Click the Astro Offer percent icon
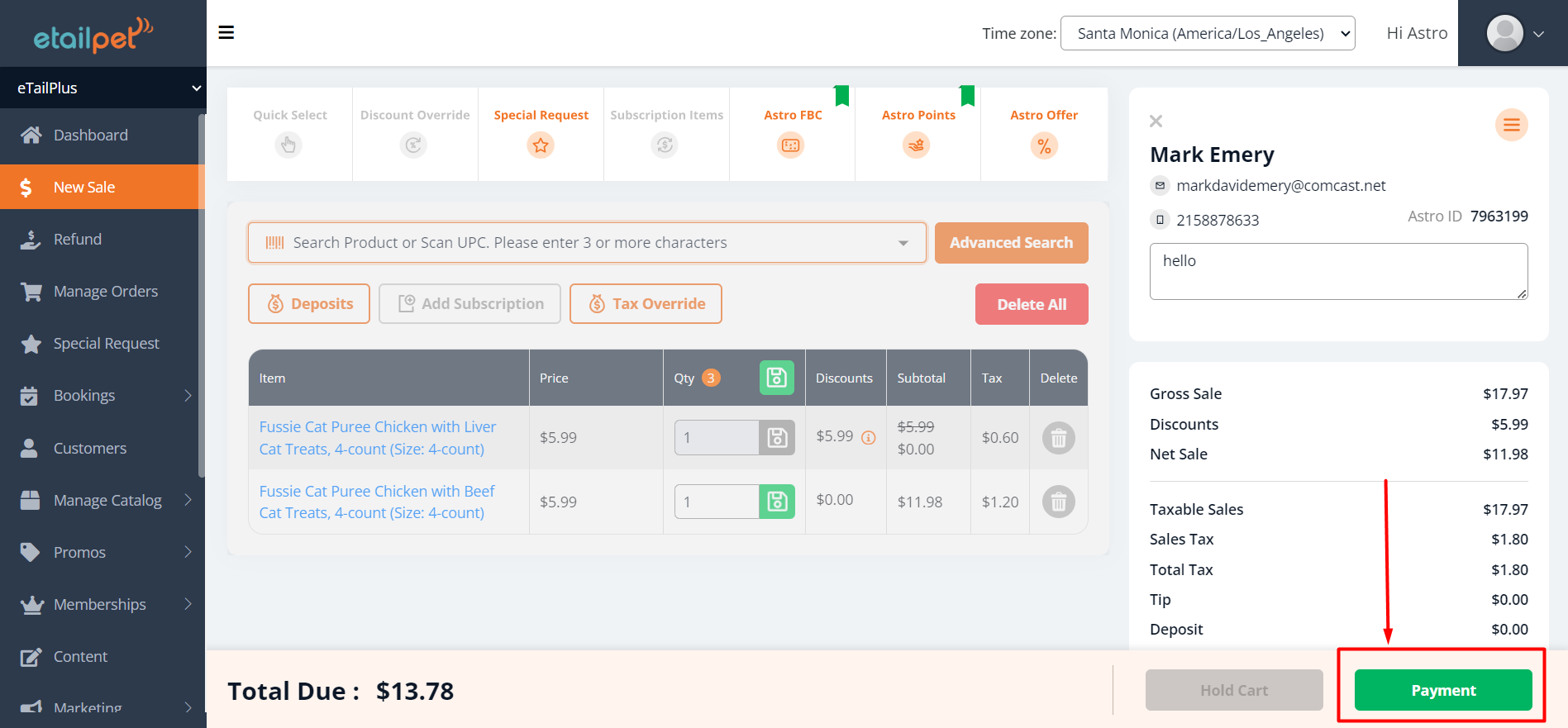 point(1044,146)
